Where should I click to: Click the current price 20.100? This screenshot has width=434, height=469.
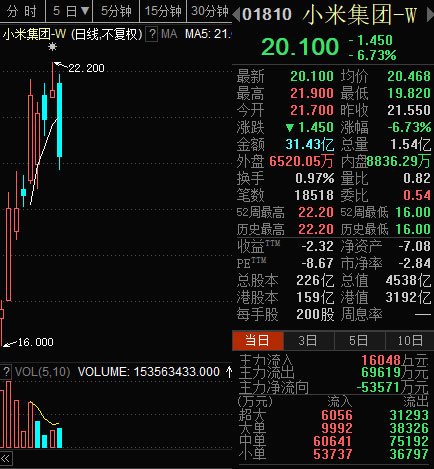[x=300, y=47]
